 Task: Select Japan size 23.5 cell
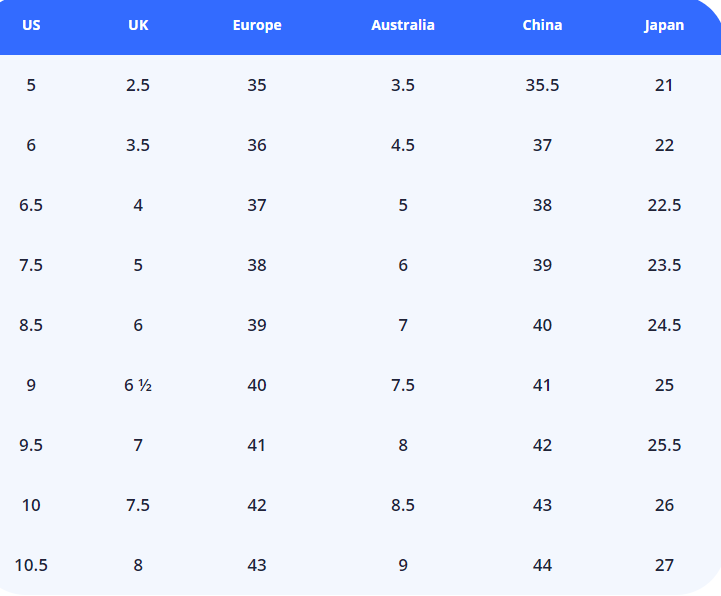tap(664, 265)
